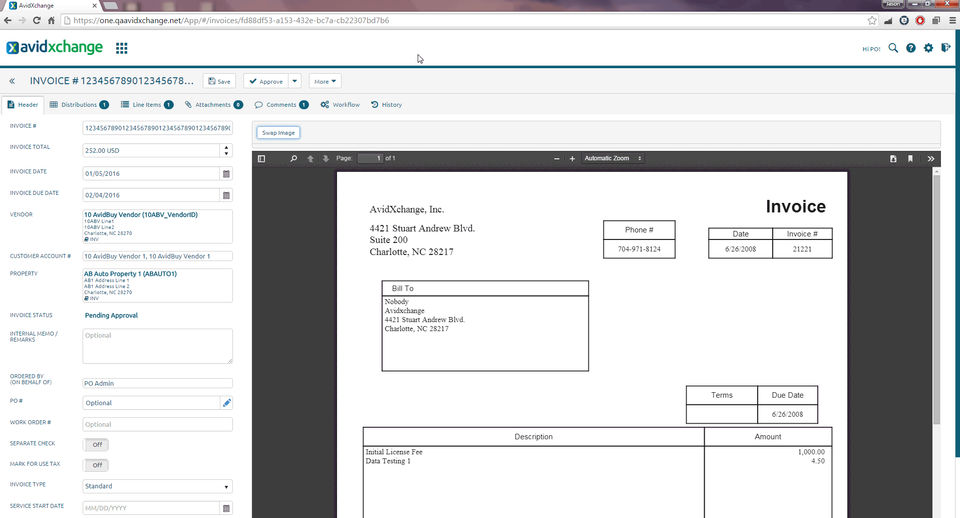This screenshot has height=518, width=960.
Task: Open the Invoice Date calendar picker
Action: click(226, 174)
